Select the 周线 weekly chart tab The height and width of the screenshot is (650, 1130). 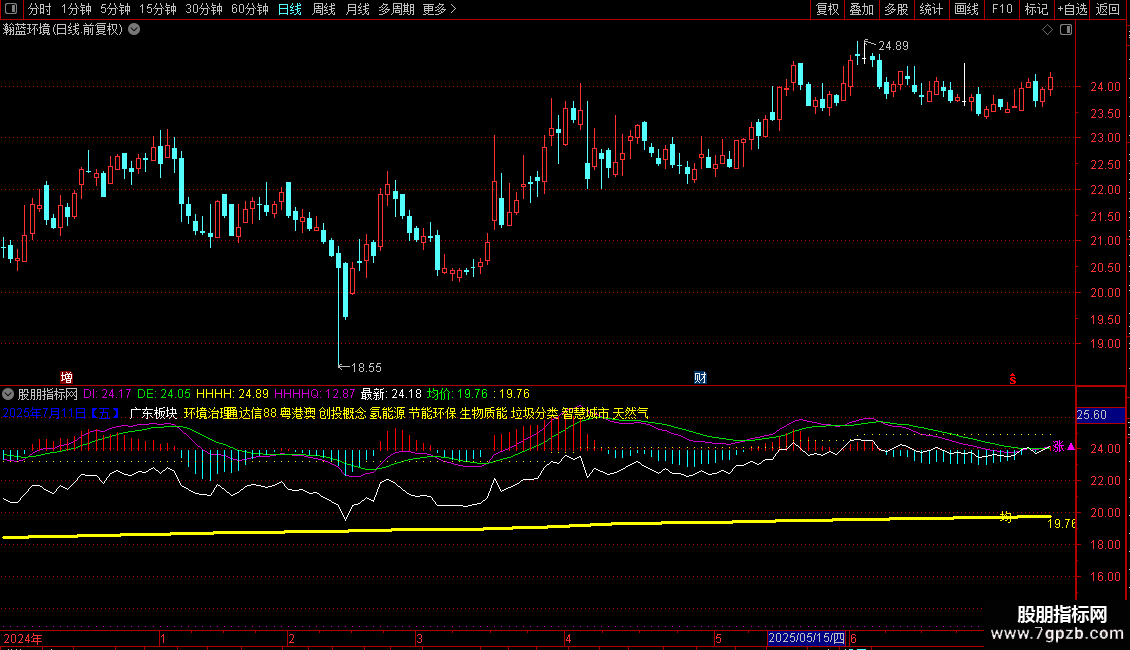click(324, 9)
